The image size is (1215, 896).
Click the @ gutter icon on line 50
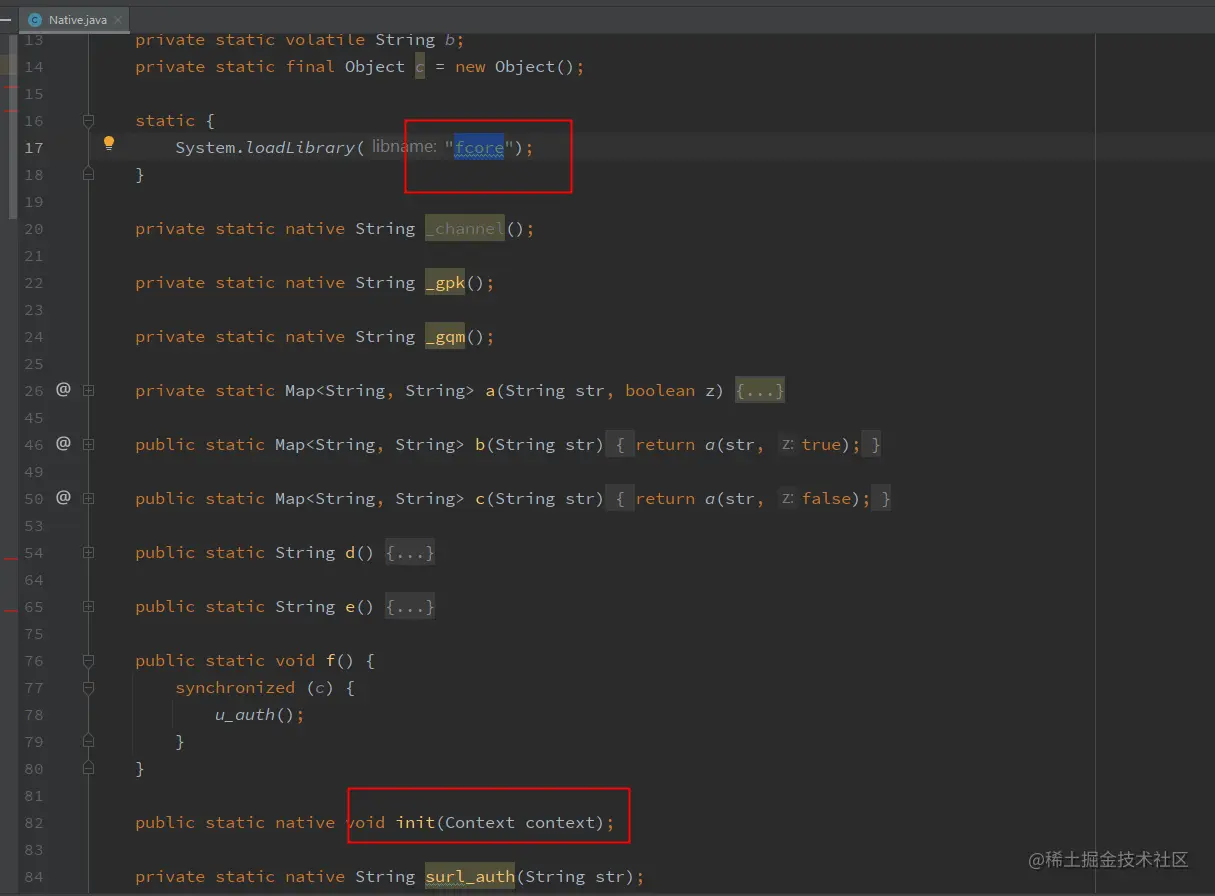click(63, 497)
